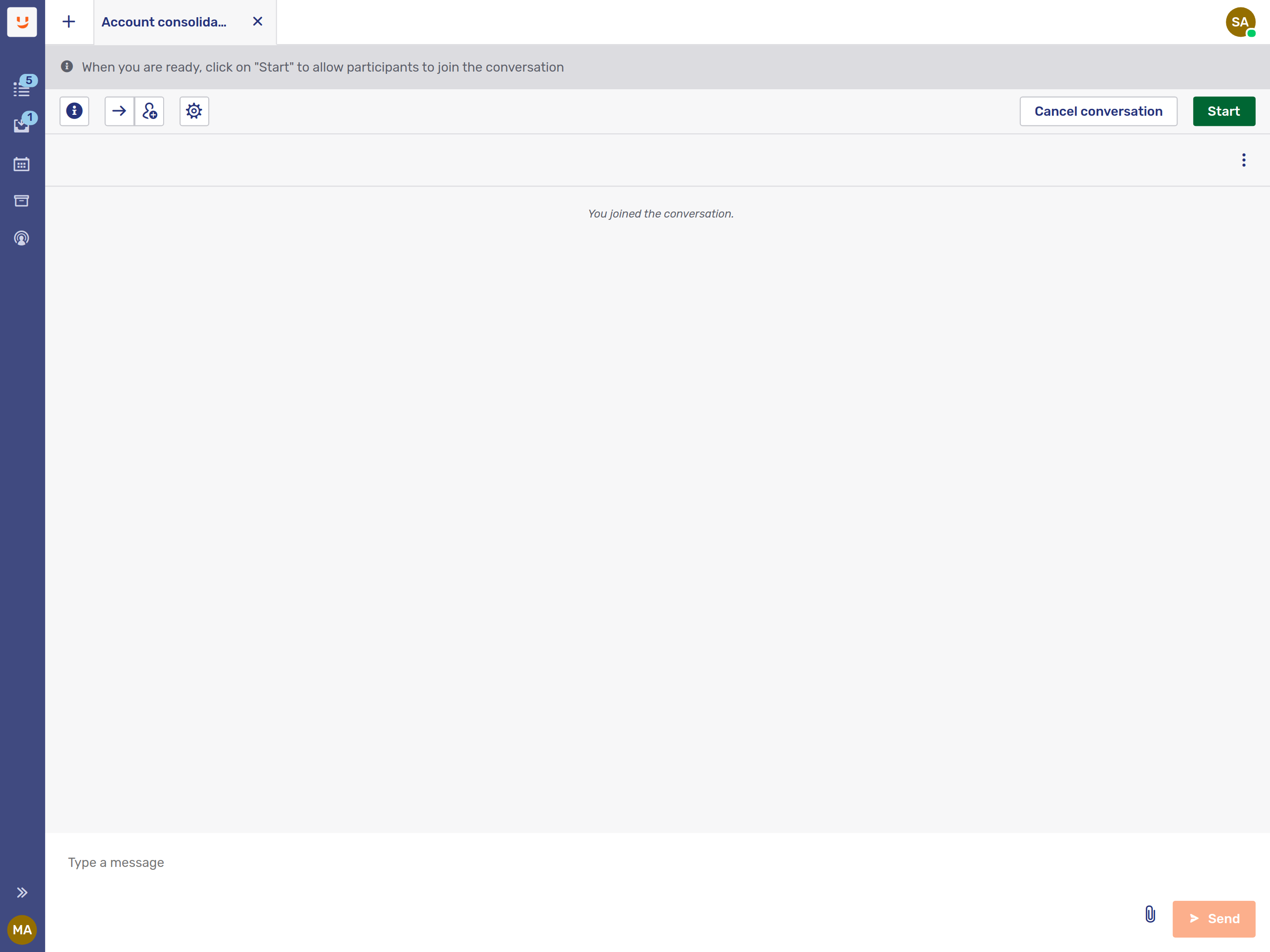Open conversation settings with the gear icon
The height and width of the screenshot is (952, 1270).
[x=193, y=111]
